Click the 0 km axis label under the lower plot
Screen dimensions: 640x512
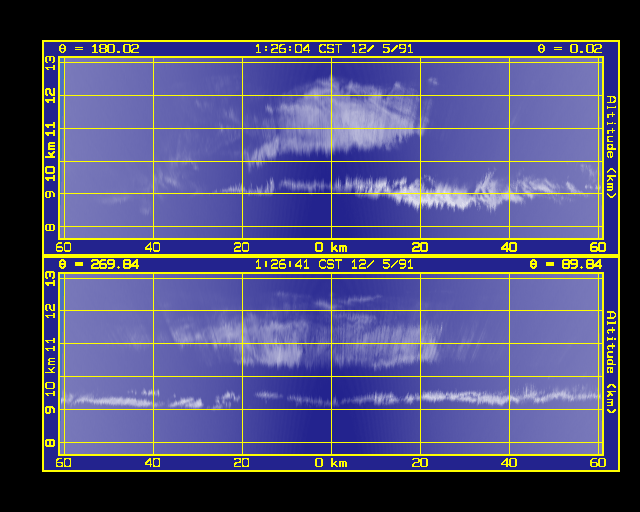(331, 463)
